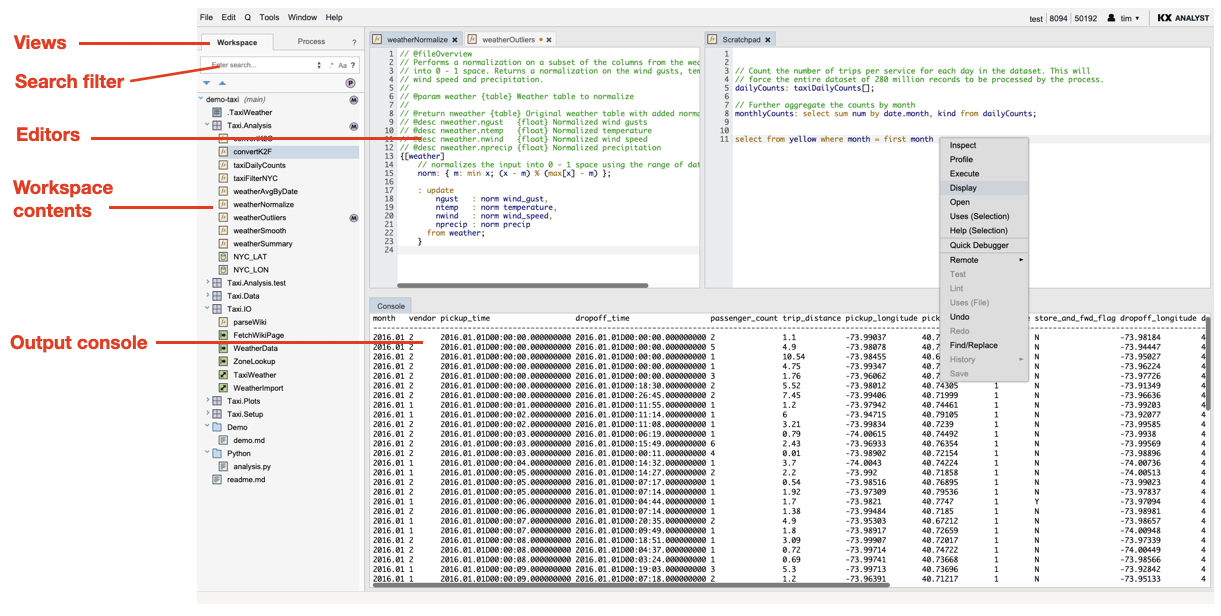
Task: Click the FetchWikiPage importer icon
Action: pyautogui.click(x=224, y=335)
